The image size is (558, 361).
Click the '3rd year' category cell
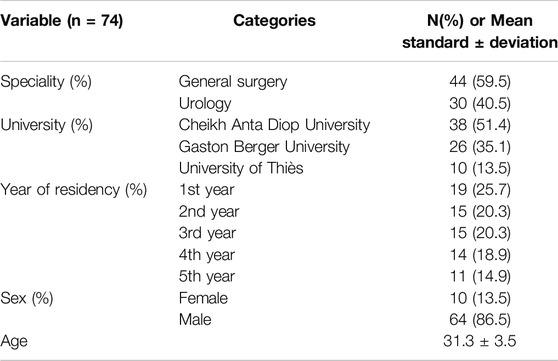coord(207,233)
